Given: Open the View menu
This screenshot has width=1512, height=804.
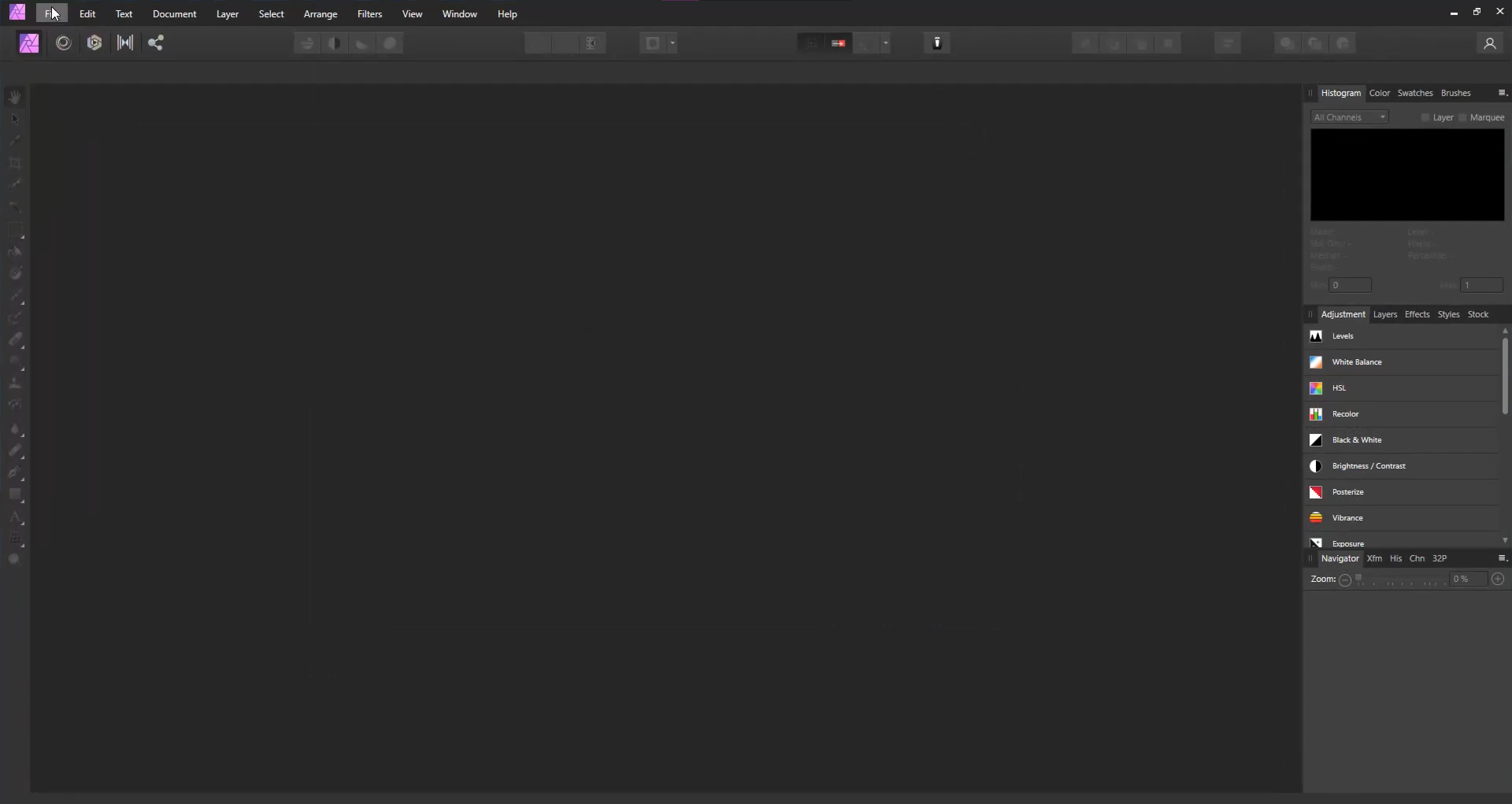Looking at the screenshot, I should click(413, 14).
